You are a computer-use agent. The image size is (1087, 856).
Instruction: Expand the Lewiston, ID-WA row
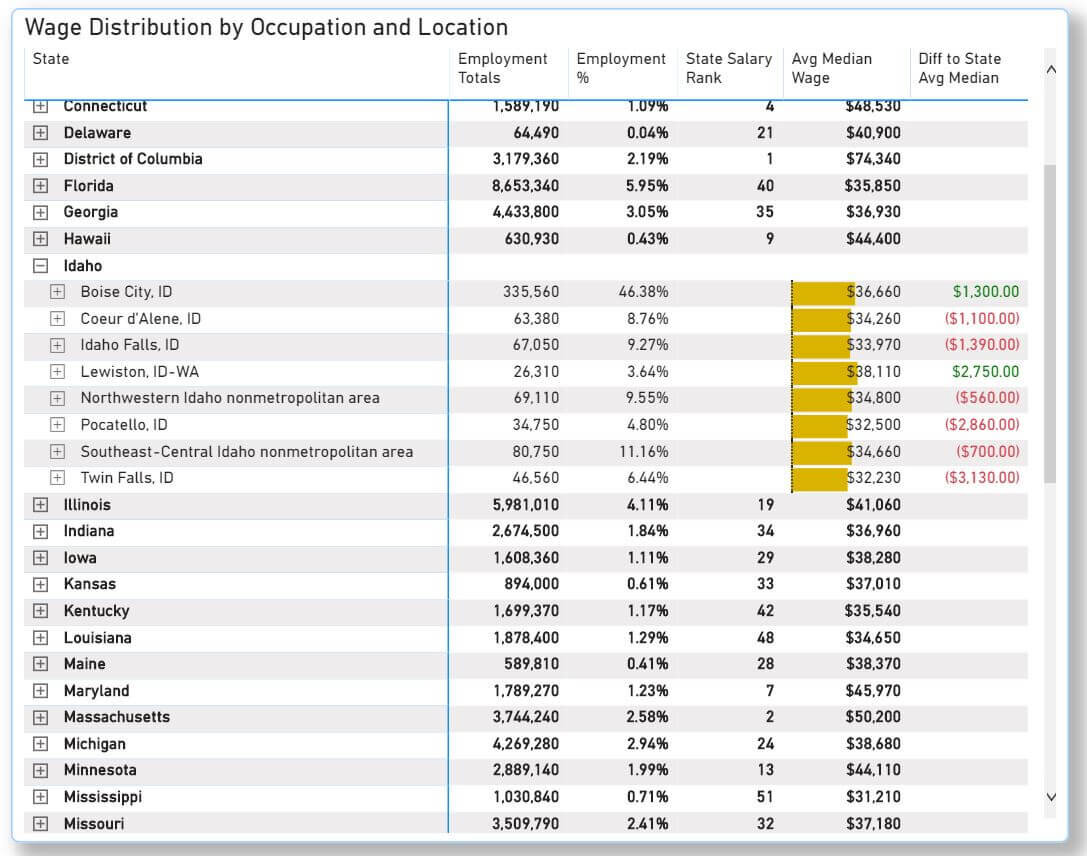coord(58,372)
